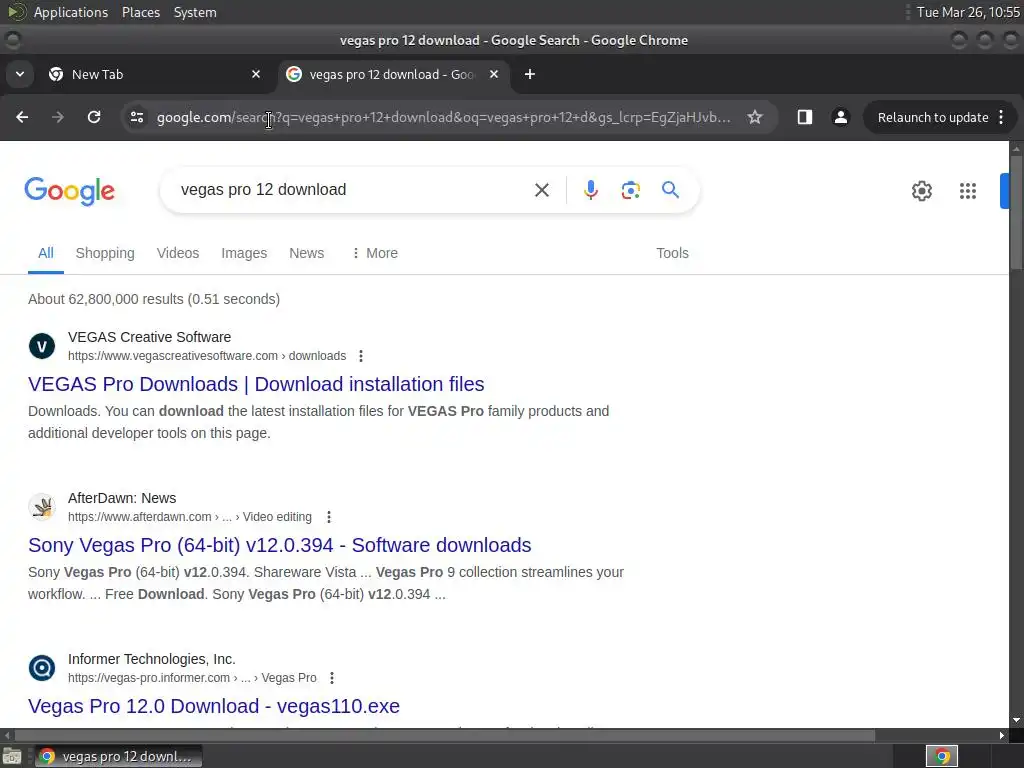Open Sony Vegas Pro (64-bit) v12.0.394 link
The width and height of the screenshot is (1024, 768).
280,545
